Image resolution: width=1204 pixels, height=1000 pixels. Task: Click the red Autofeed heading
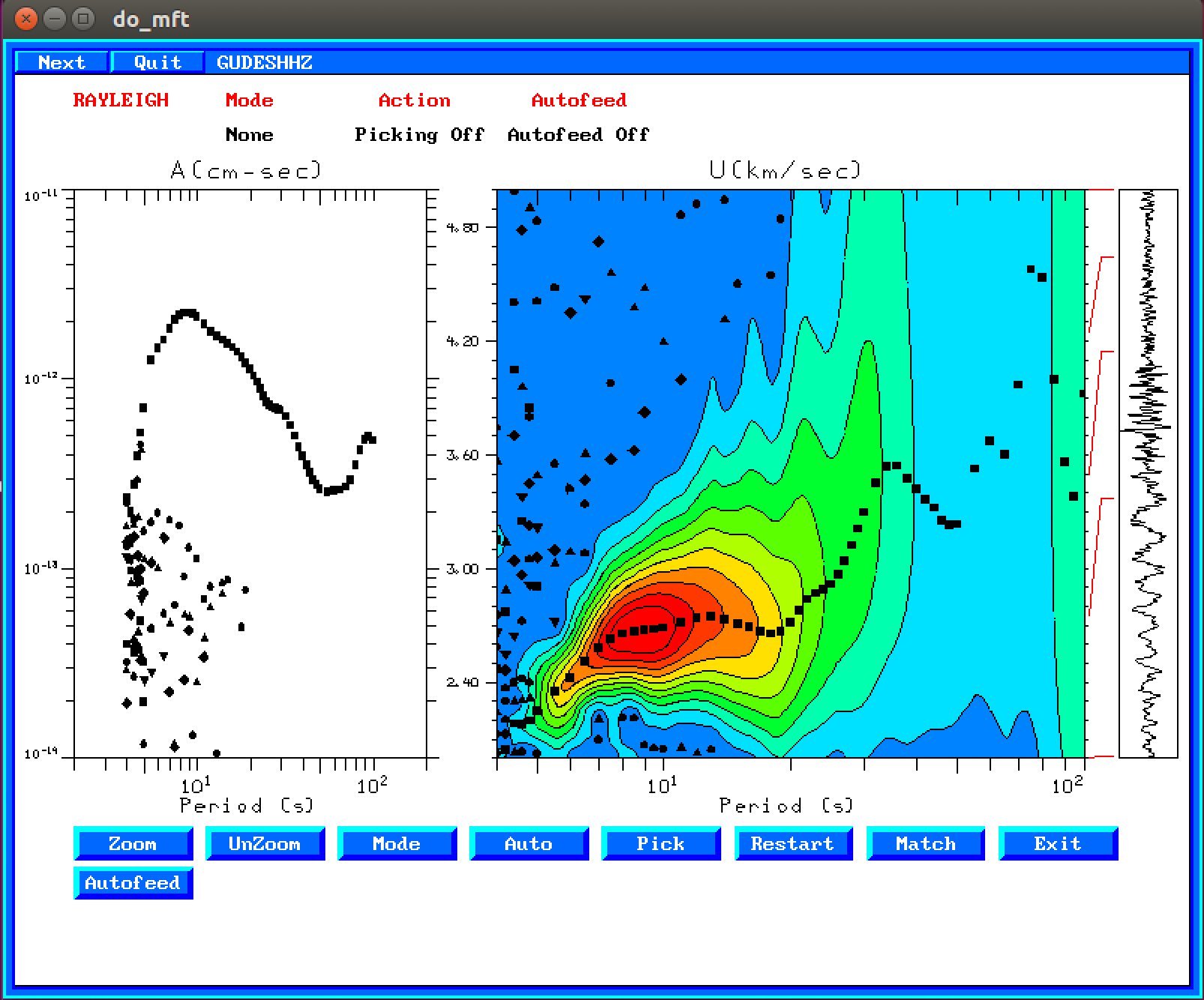579,100
